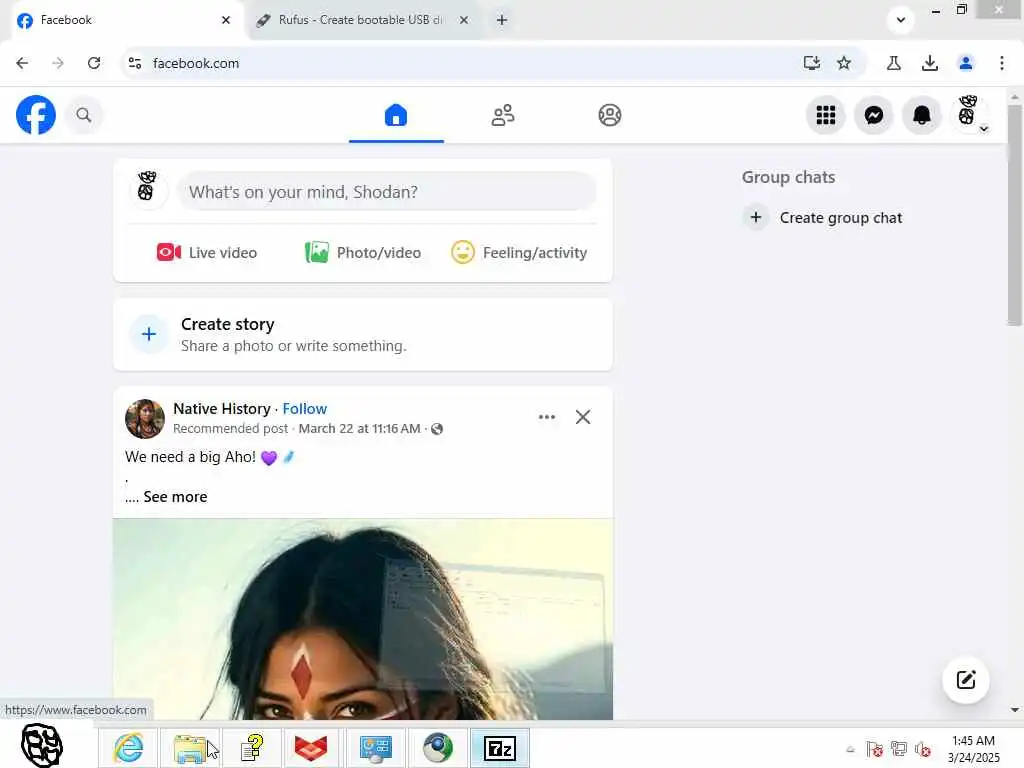Image resolution: width=1024 pixels, height=768 pixels.
Task: Click the new message compose floating button
Action: point(966,680)
